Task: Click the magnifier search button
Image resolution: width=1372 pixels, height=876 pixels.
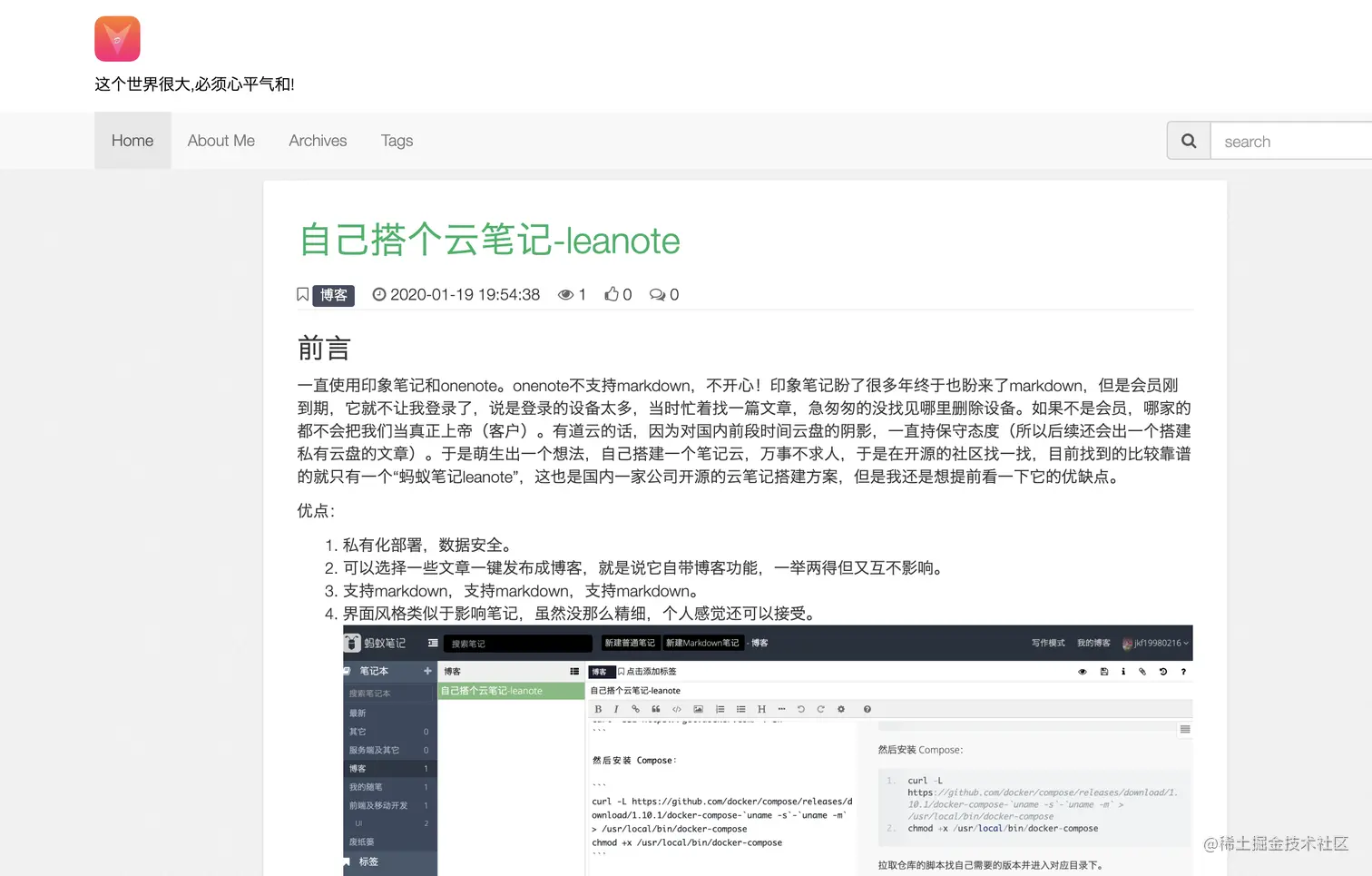Action: [1189, 141]
